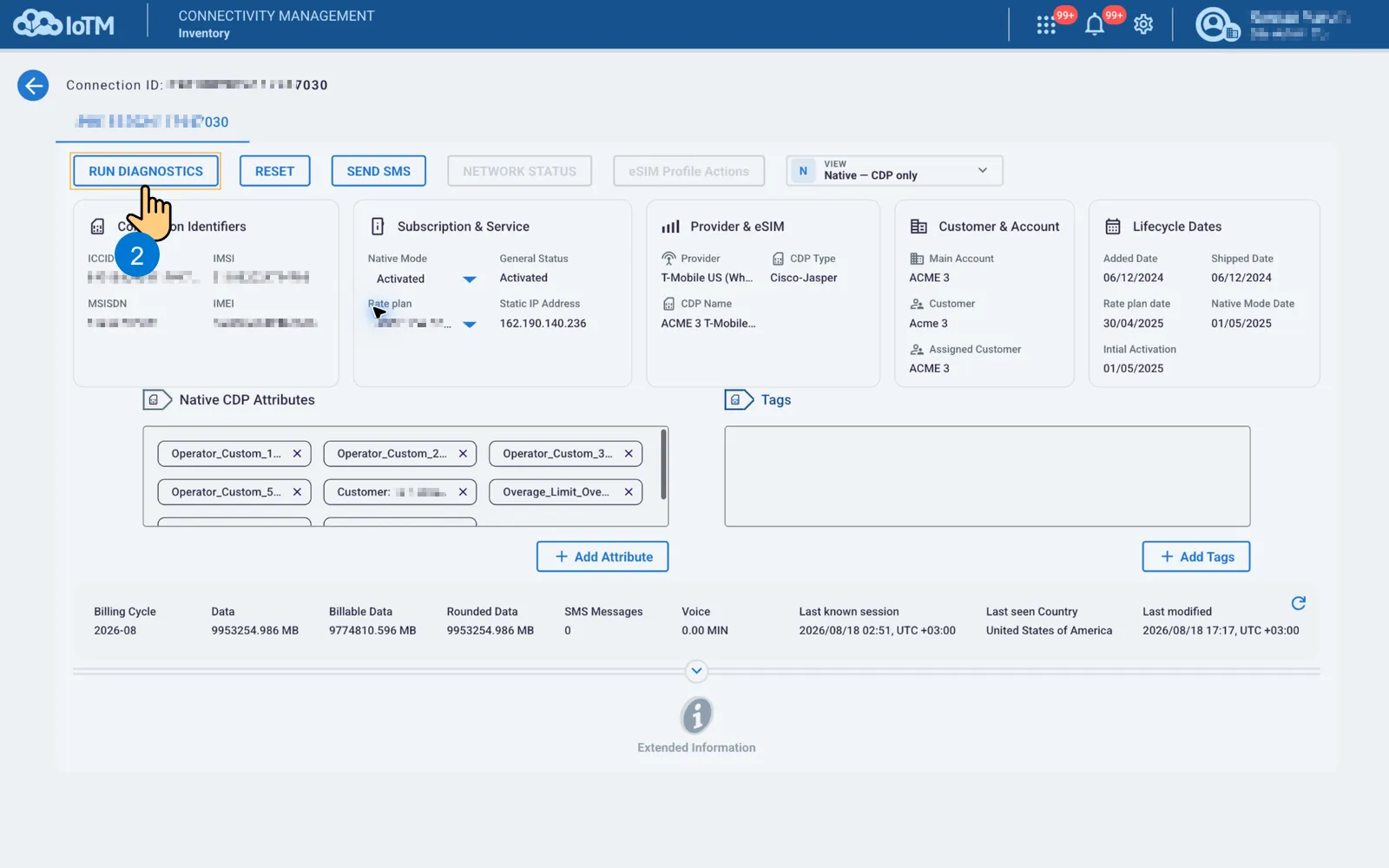This screenshot has height=868, width=1389.
Task: Open the settings gear icon
Action: pyautogui.click(x=1143, y=24)
